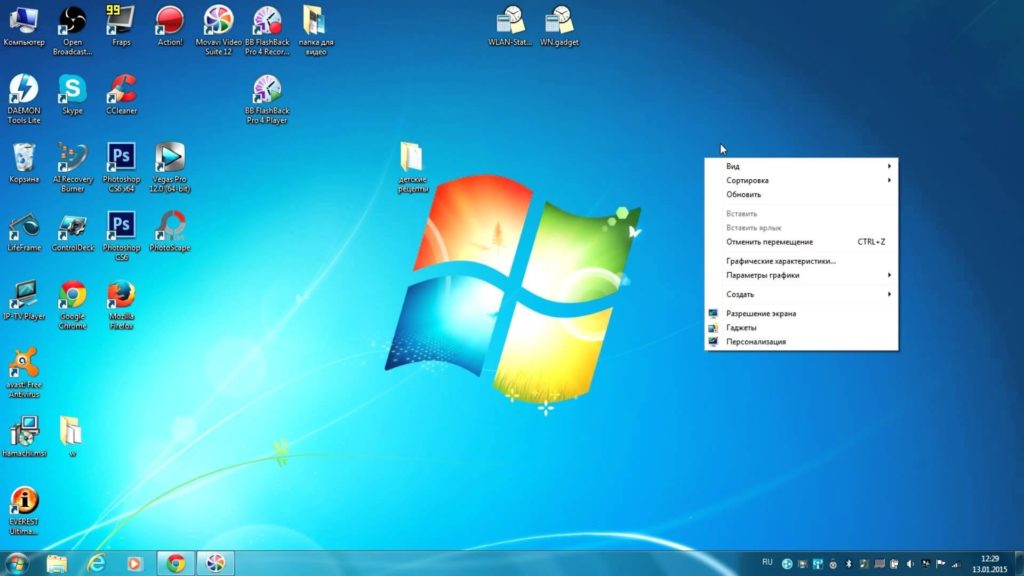
Task: Select the Корзина recycle bin icon
Action: click(23, 158)
